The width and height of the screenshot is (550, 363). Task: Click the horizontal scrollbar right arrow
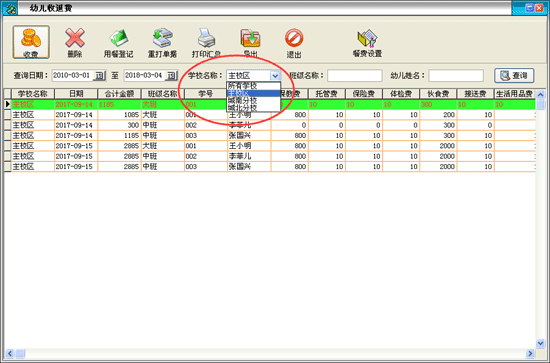pyautogui.click(x=530, y=353)
